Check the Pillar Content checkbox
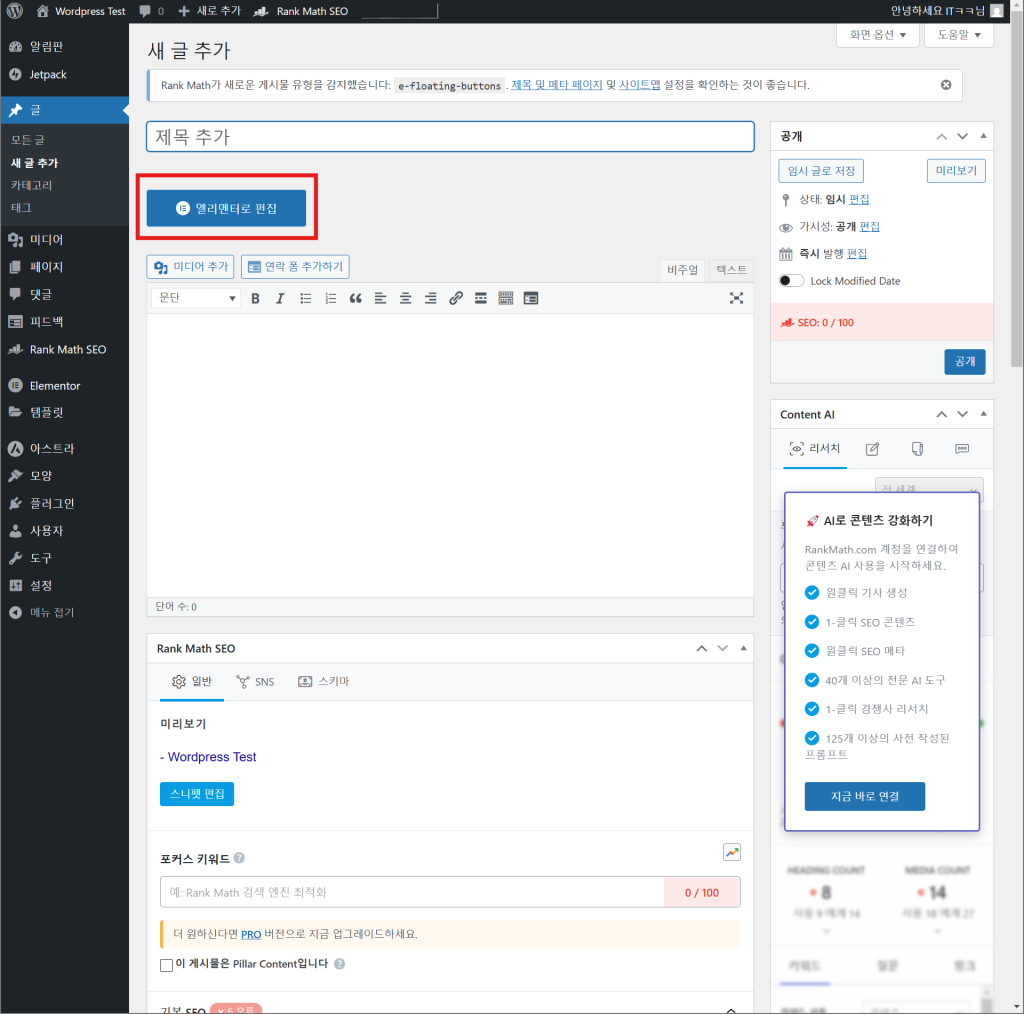Viewport: 1024px width, 1014px height. point(167,965)
